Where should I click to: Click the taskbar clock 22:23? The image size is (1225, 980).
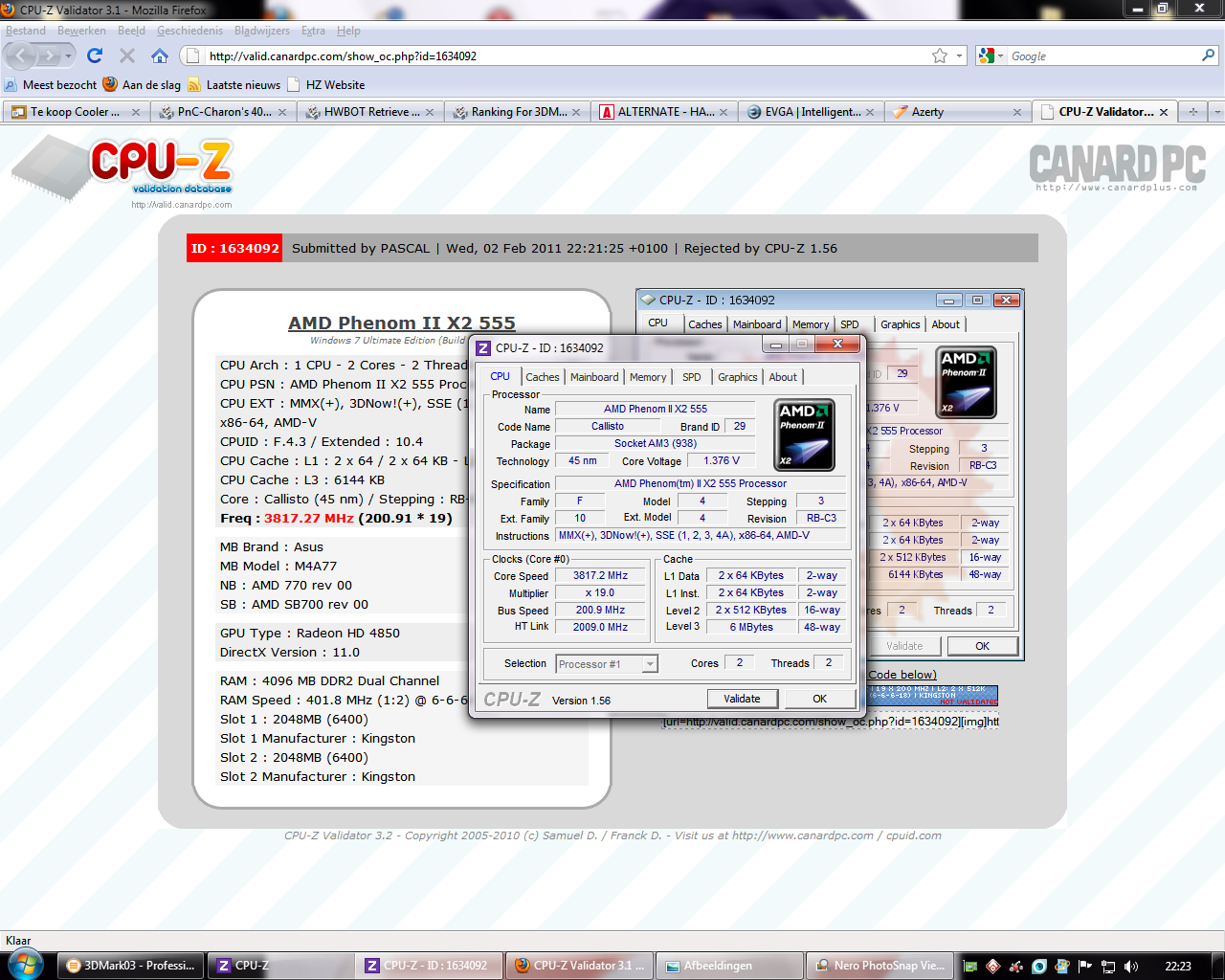tap(1178, 966)
